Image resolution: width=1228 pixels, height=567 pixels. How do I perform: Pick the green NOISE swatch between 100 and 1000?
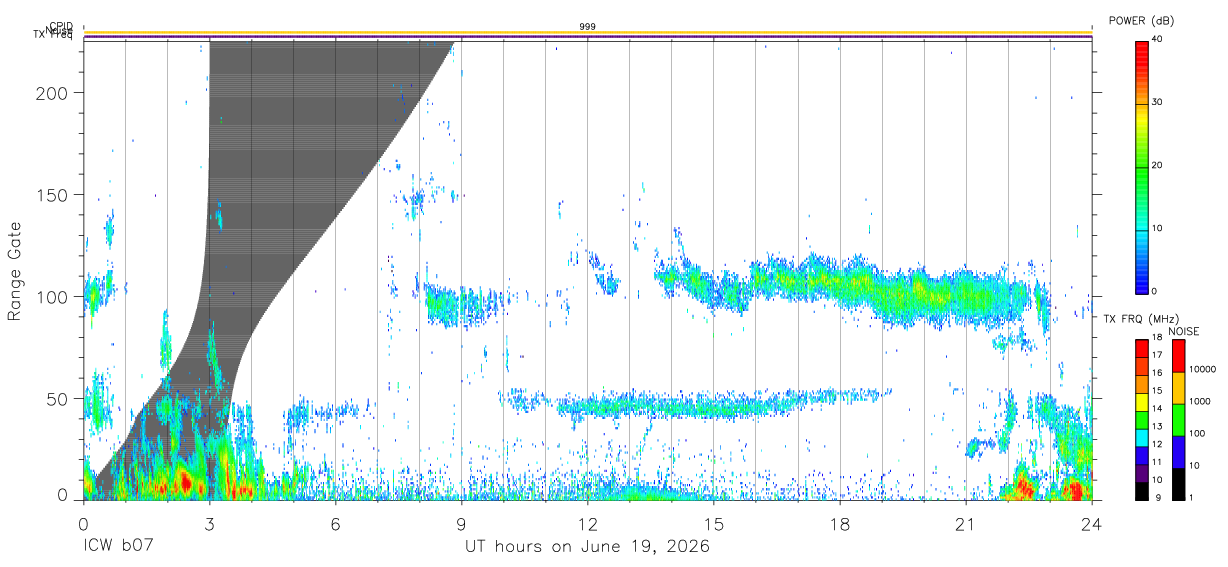(x=1177, y=419)
